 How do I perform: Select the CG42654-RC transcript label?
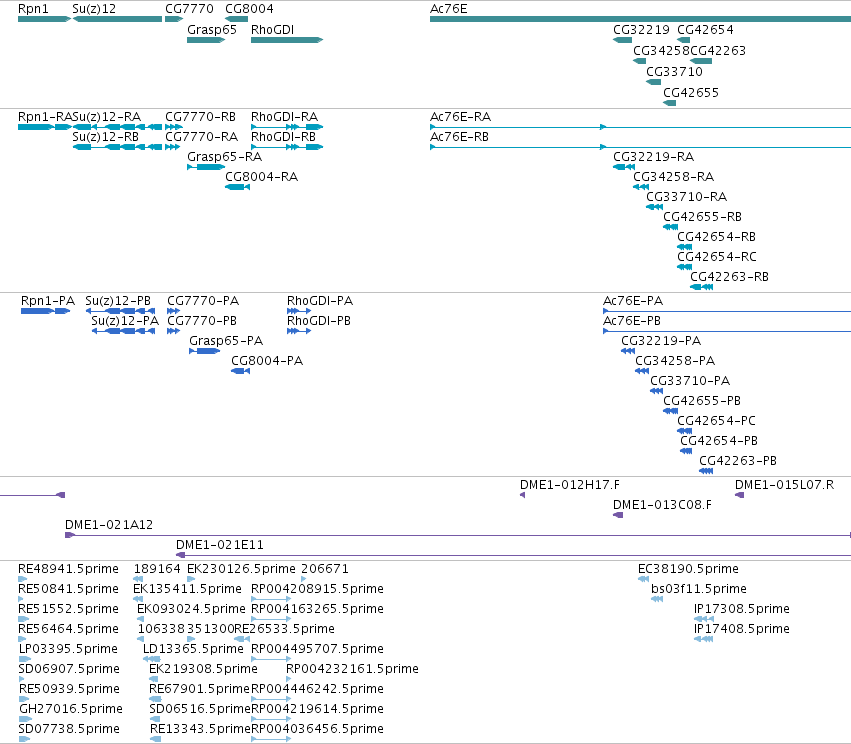pos(716,257)
